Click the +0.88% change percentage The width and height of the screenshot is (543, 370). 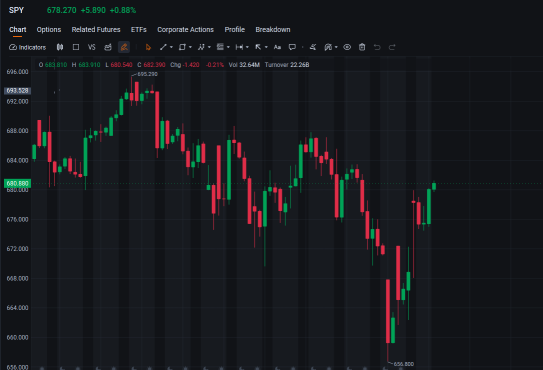tap(123, 10)
